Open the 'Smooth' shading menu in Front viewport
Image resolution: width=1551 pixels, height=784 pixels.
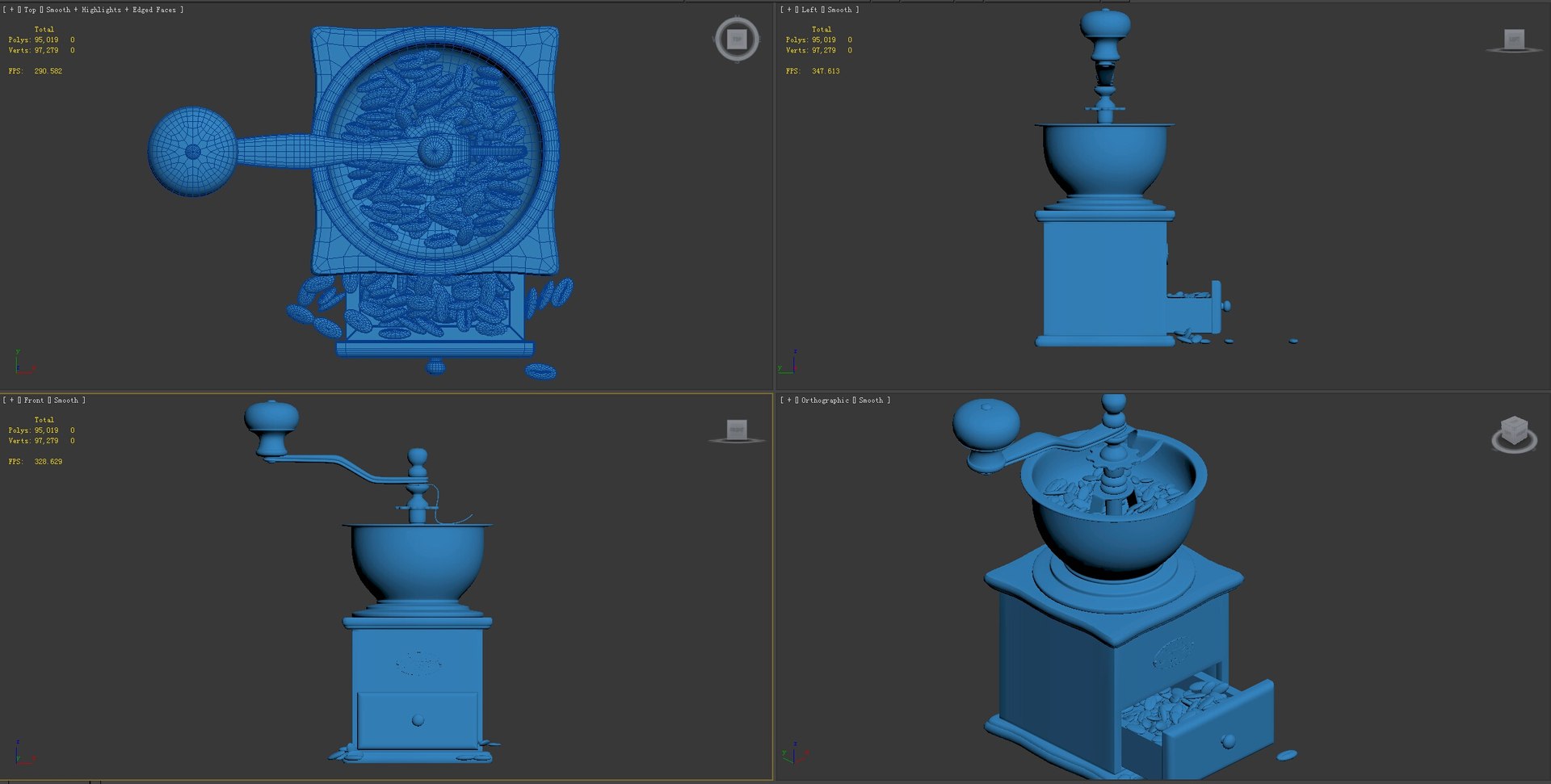66,400
